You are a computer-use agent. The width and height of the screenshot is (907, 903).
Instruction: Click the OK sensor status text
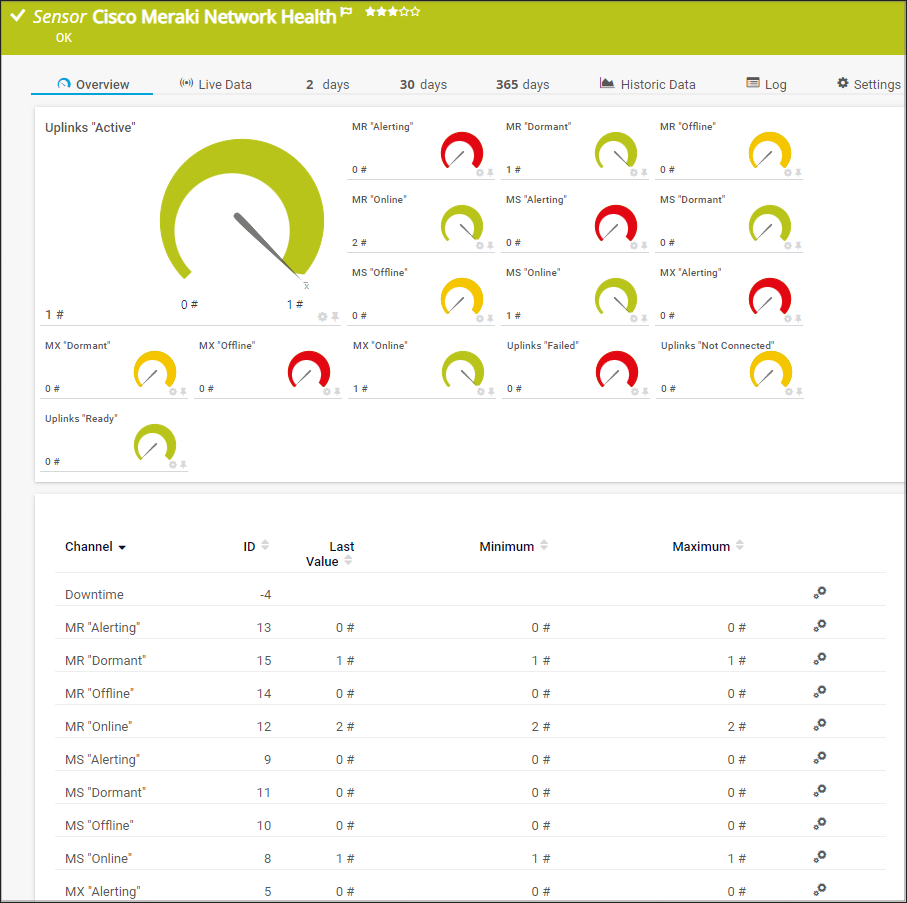[63, 38]
